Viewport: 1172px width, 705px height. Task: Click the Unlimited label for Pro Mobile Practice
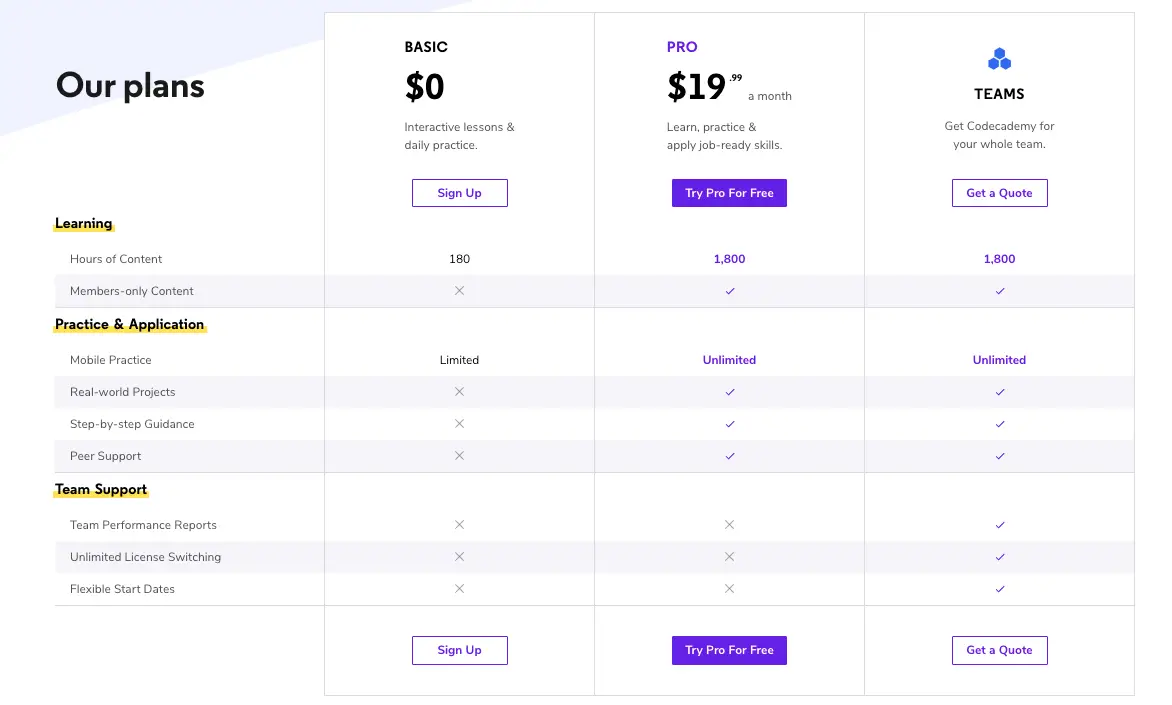coord(729,360)
